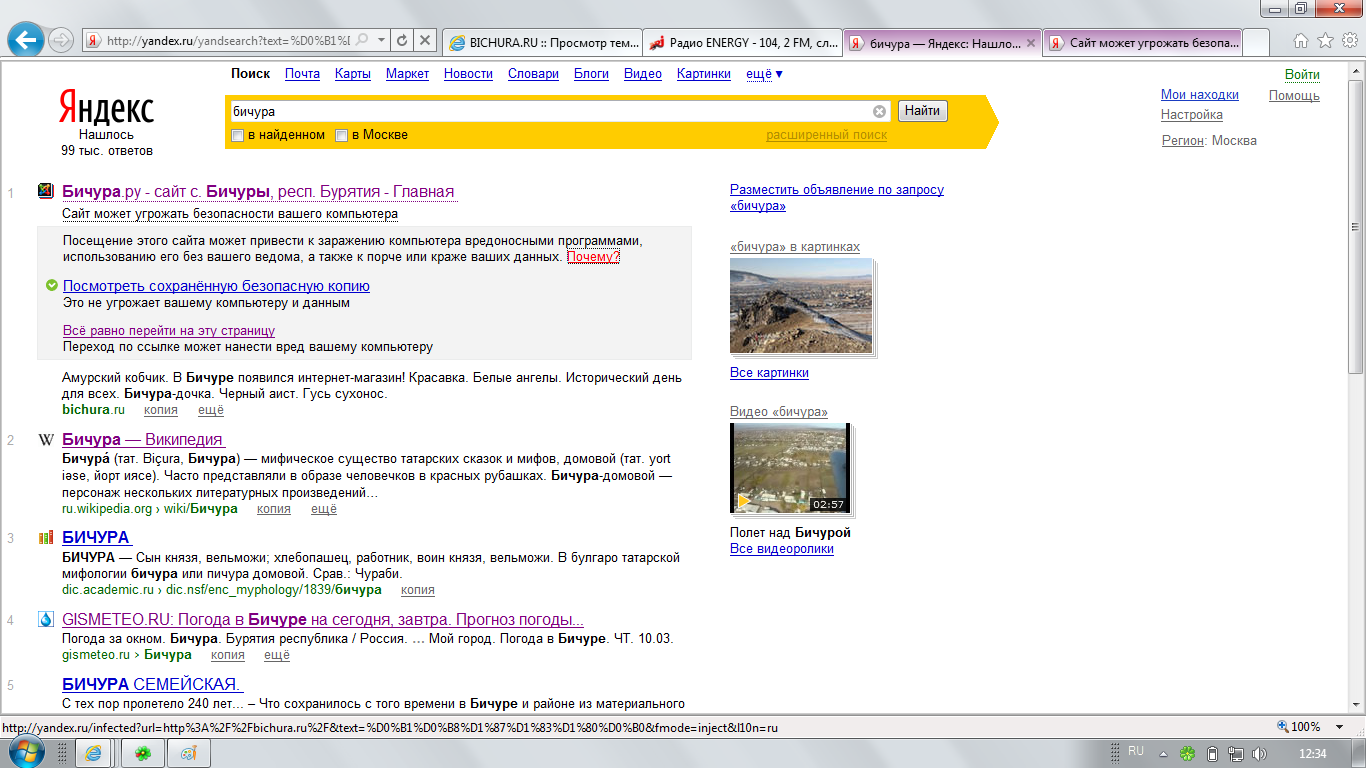Image resolution: width=1366 pixels, height=768 pixels.
Task: Open the Бичура.ру - сайт с. Бичуры result
Action: [258, 192]
